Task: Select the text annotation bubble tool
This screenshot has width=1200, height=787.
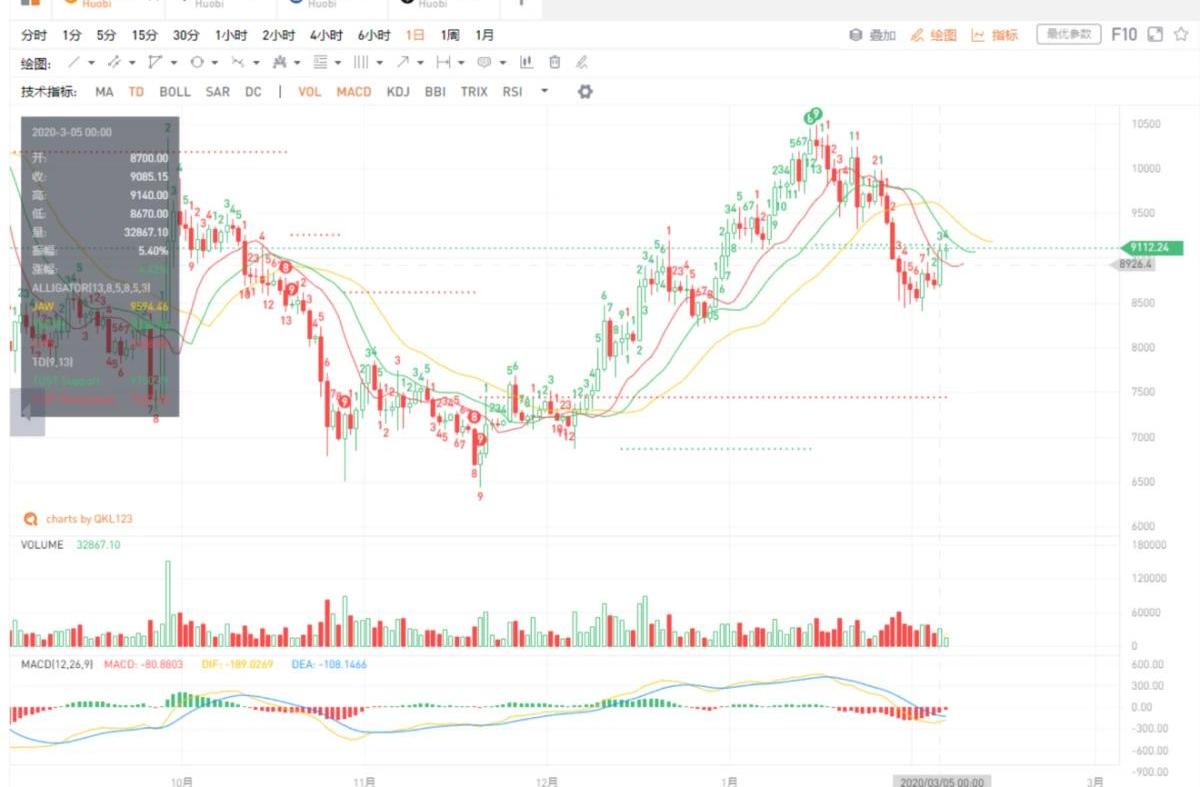Action: [x=484, y=62]
